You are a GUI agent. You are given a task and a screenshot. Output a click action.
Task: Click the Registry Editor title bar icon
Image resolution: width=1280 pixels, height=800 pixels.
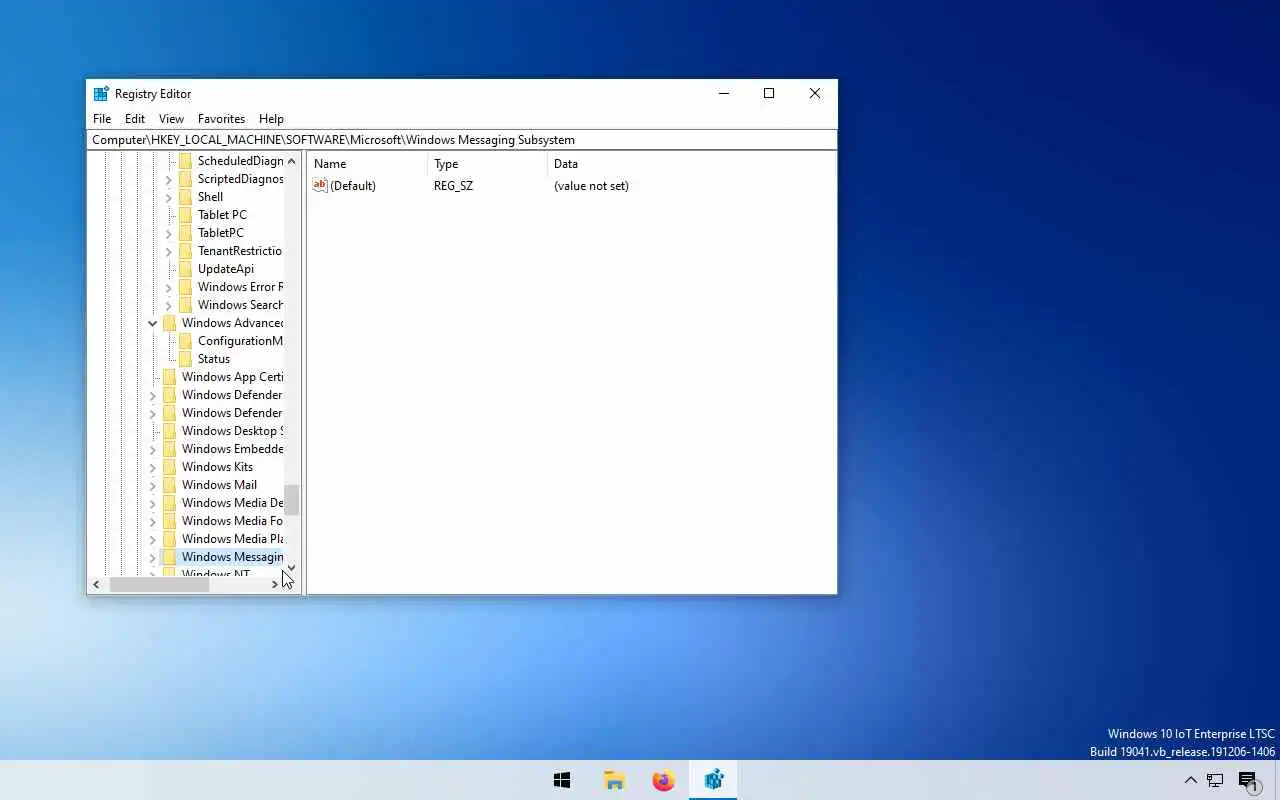click(101, 94)
